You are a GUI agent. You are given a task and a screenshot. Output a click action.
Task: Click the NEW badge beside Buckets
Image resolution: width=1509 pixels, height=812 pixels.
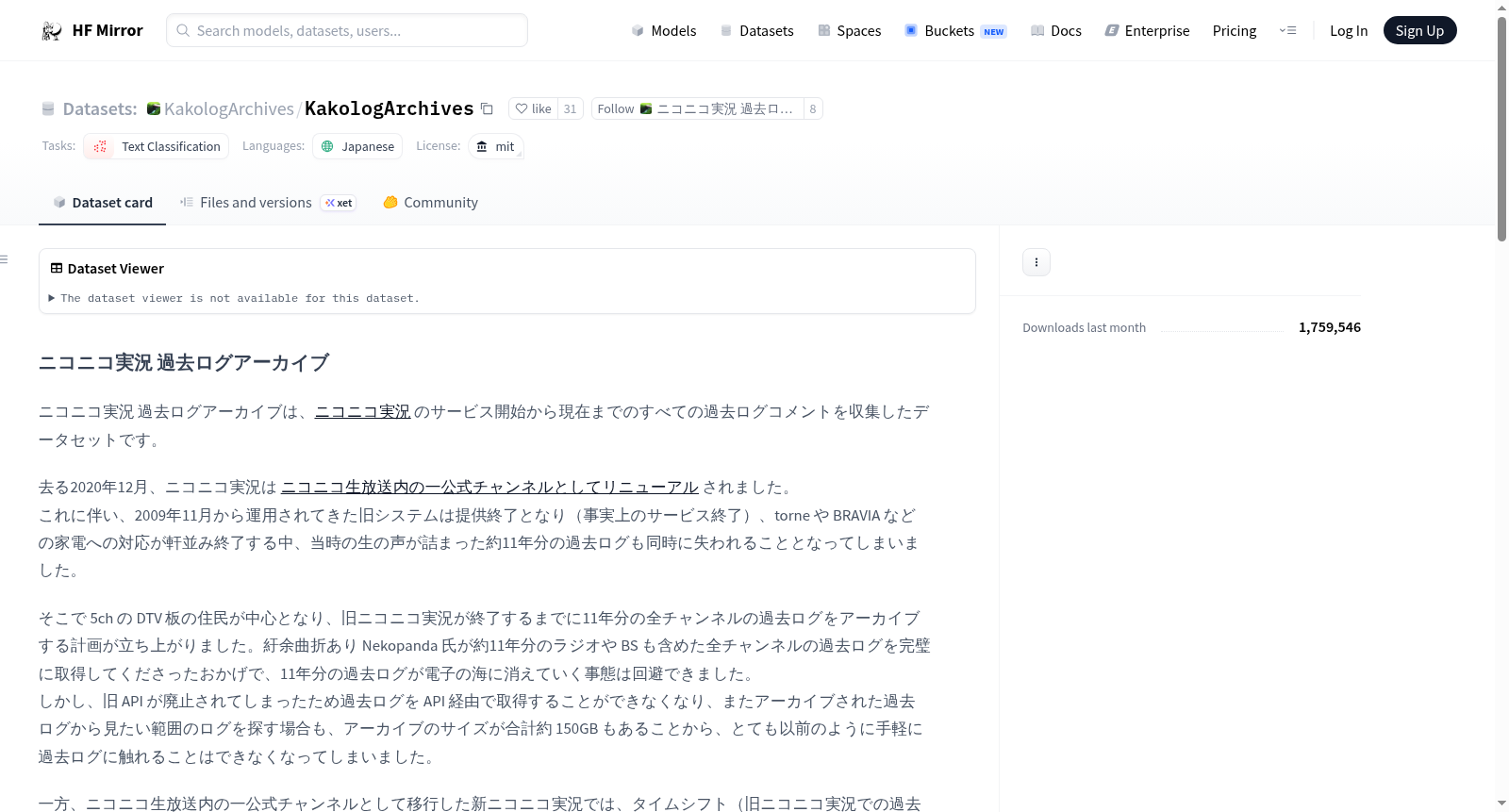(994, 32)
